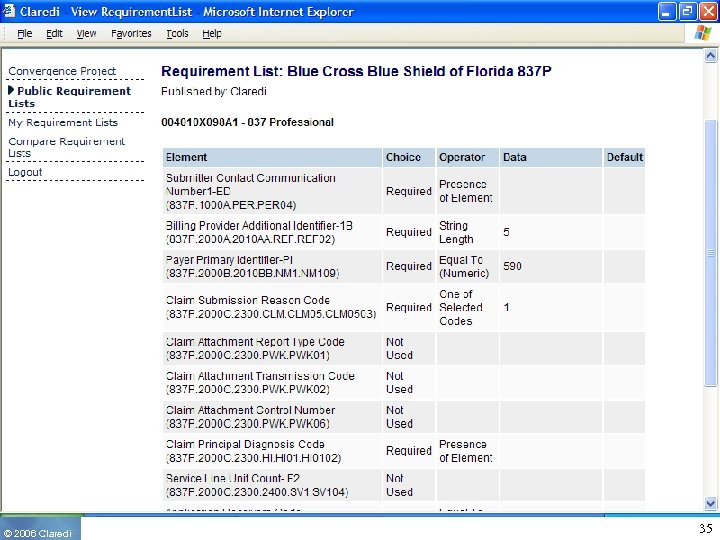Click the Internet Explorer title bar icon

[x=8, y=11]
